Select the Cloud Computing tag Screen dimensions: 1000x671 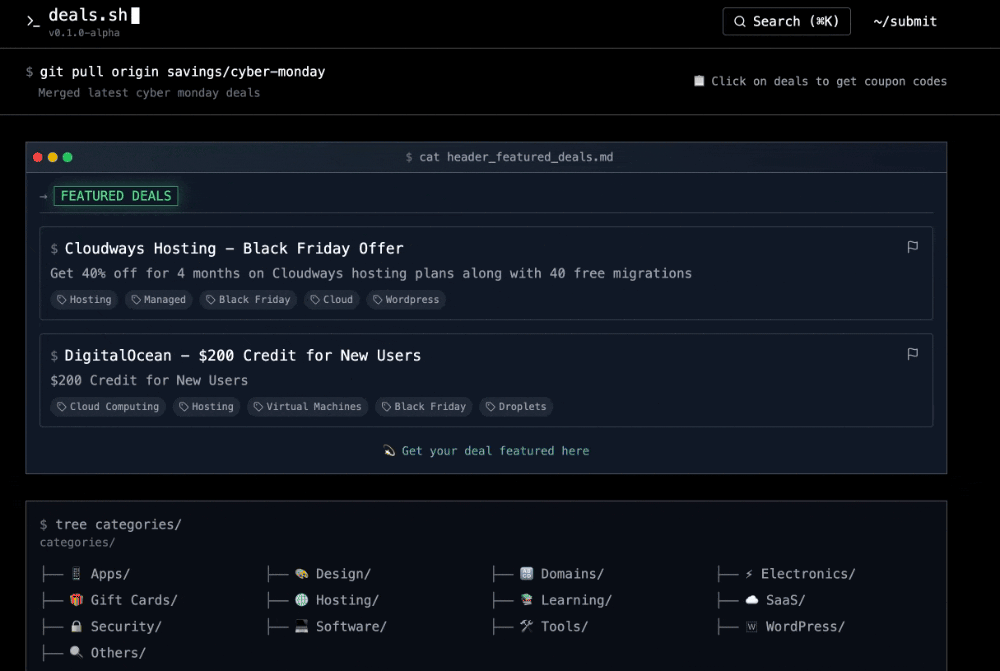click(108, 406)
